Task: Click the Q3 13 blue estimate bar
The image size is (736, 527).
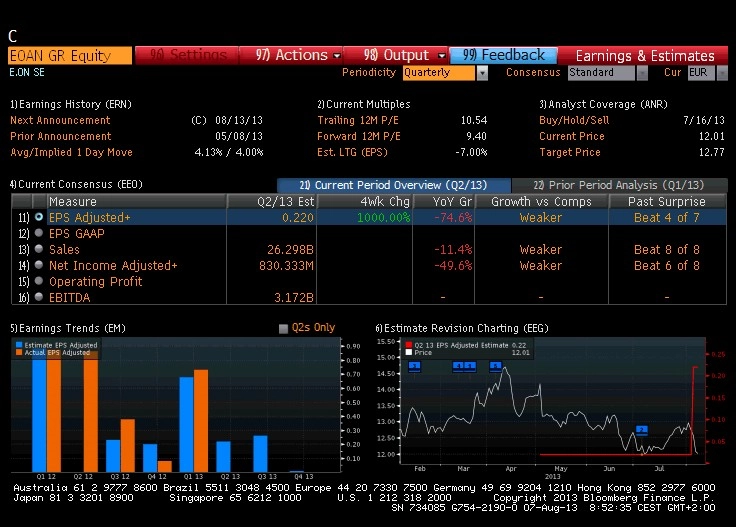Action: click(x=261, y=454)
